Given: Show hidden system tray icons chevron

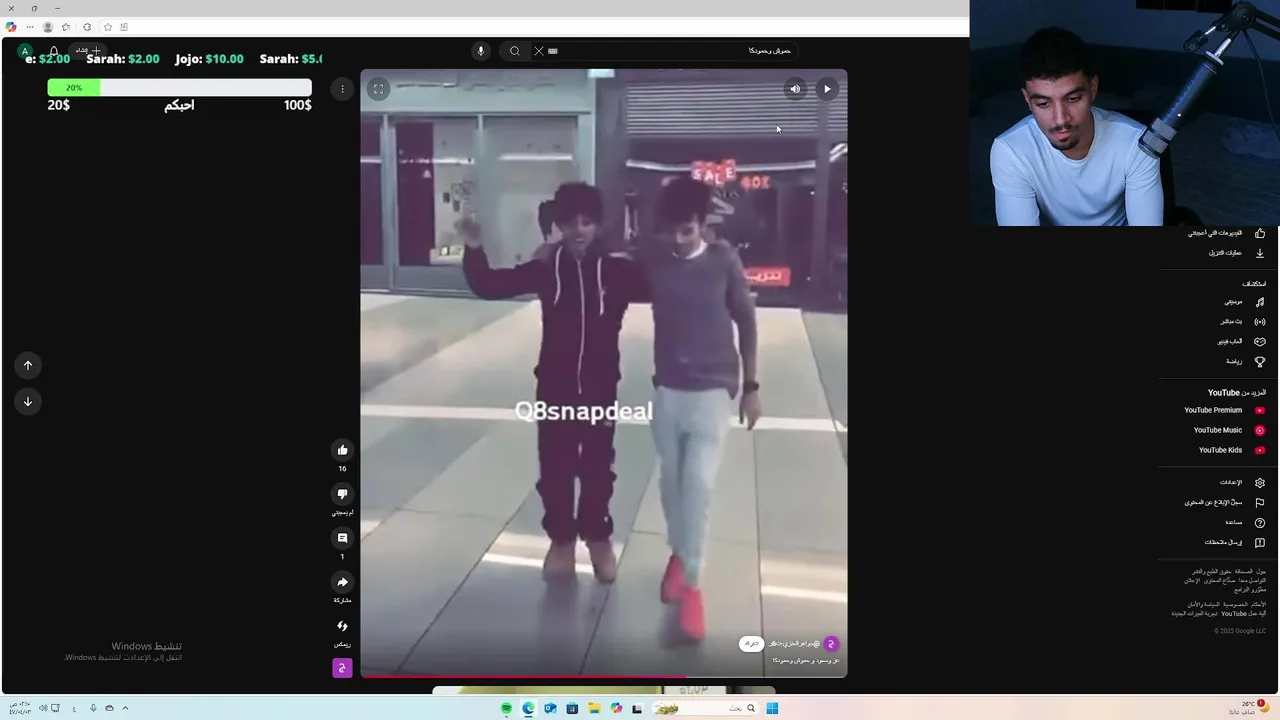Looking at the screenshot, I should tap(125, 708).
